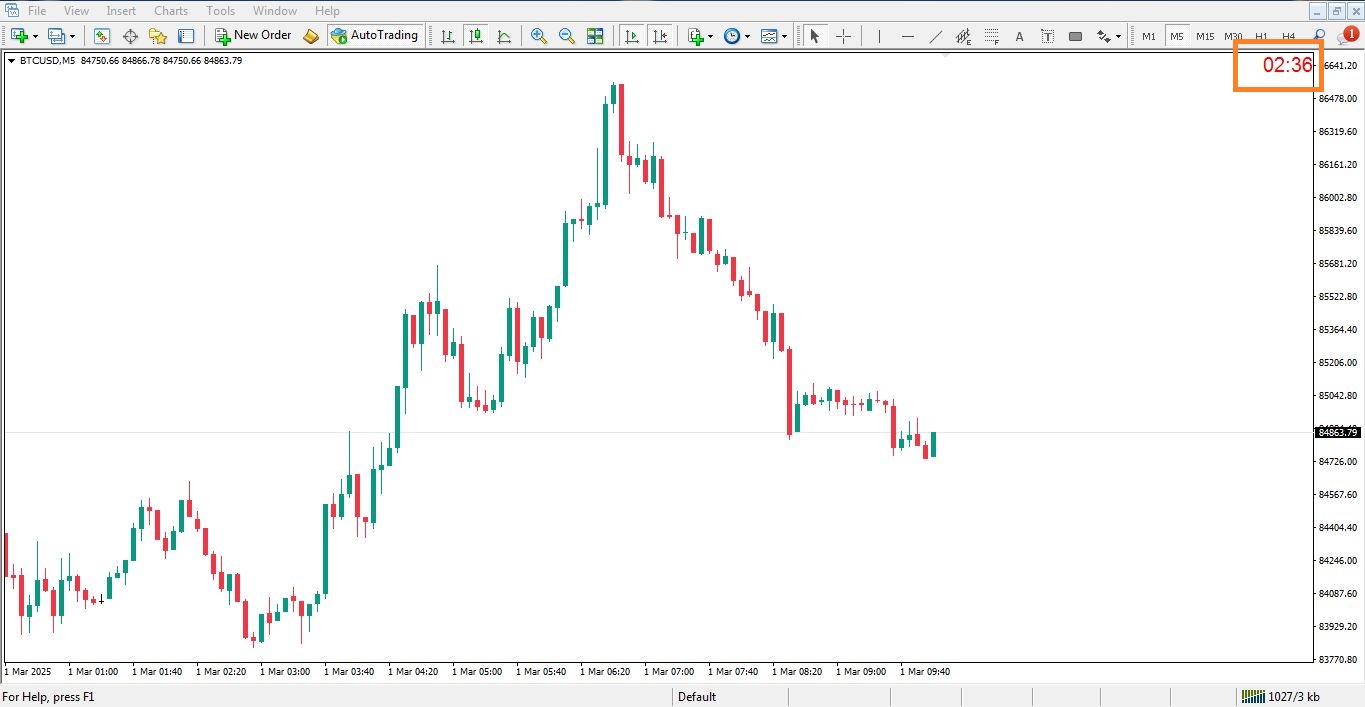The image size is (1365, 707).
Task: Open the Help menu
Action: coord(327,11)
